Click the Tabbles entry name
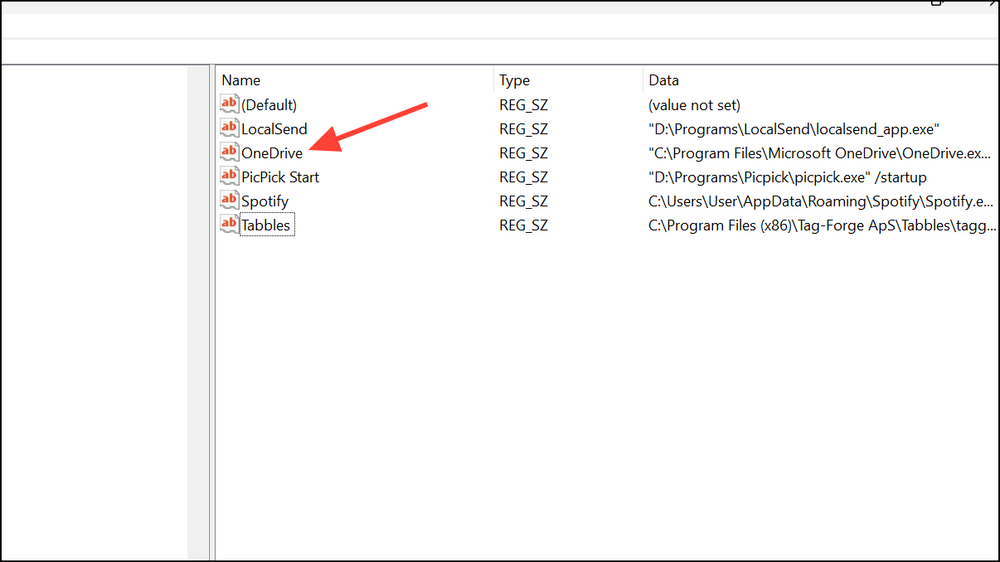Image resolution: width=1000 pixels, height=562 pixels. click(265, 225)
